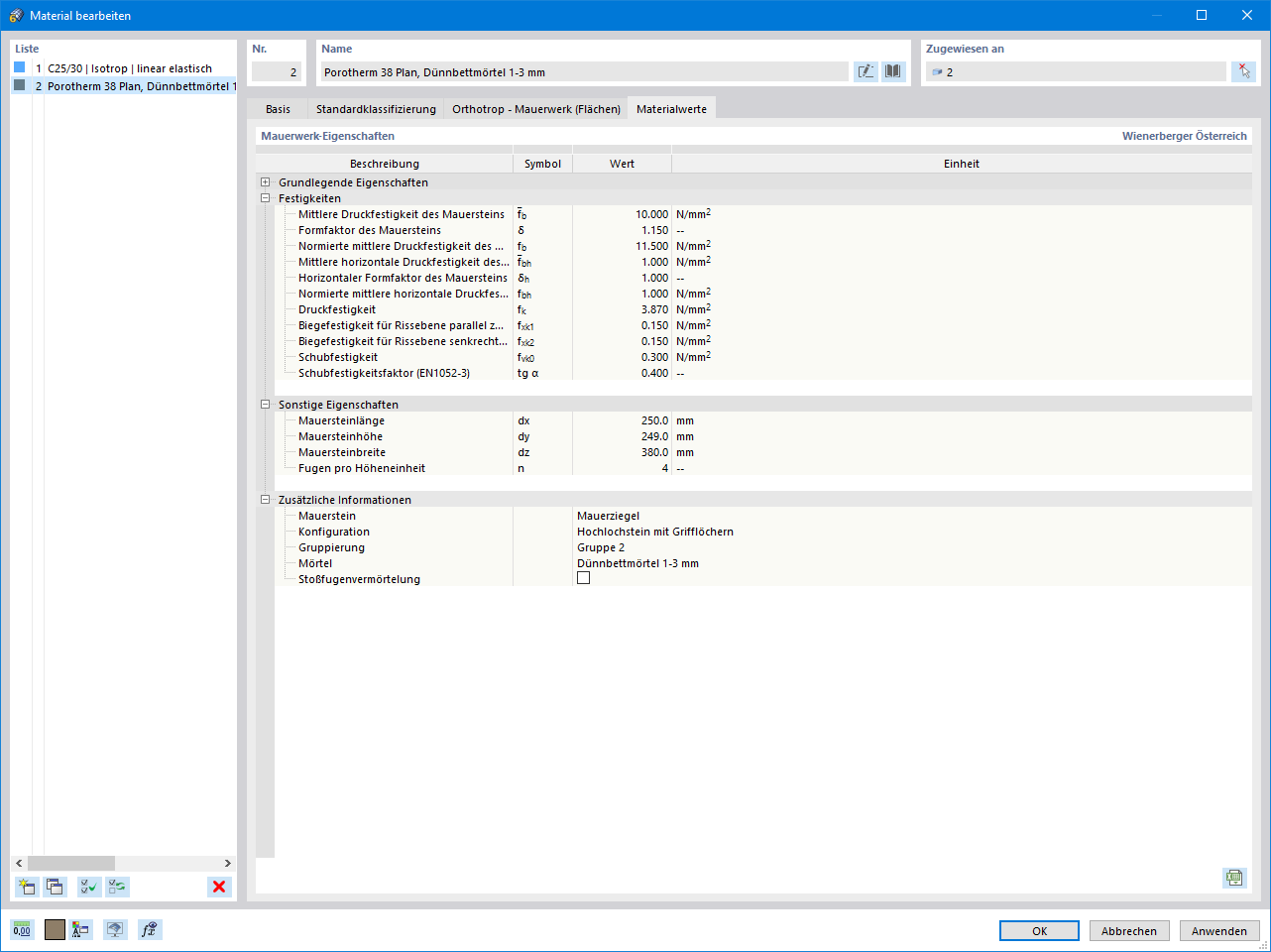Confirm the dialog with OK
Image resolution: width=1271 pixels, height=952 pixels.
pos(1039,931)
